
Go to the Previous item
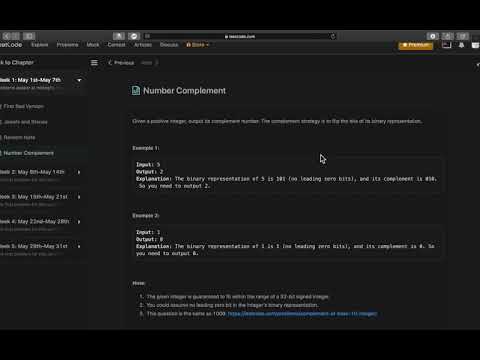121,63
